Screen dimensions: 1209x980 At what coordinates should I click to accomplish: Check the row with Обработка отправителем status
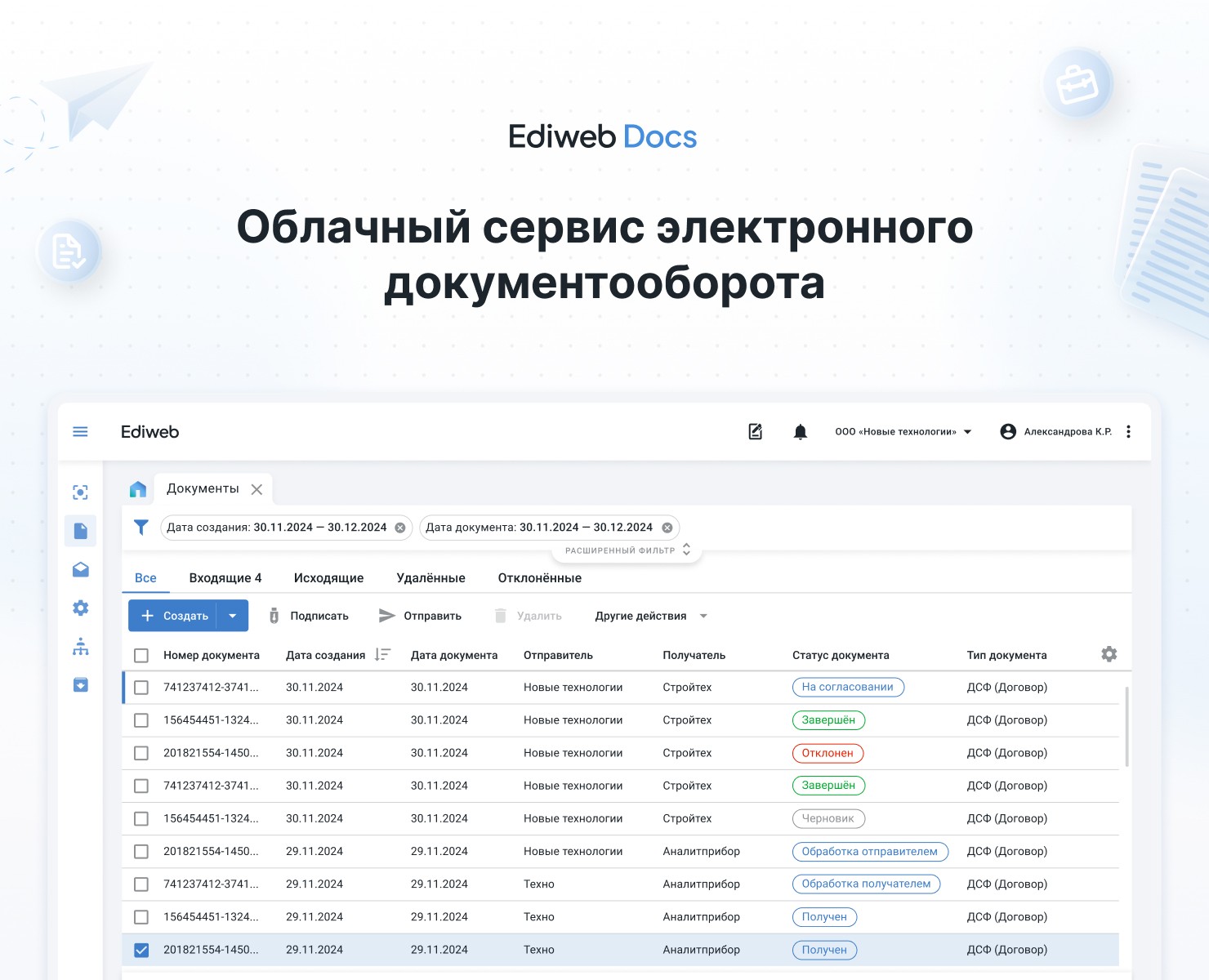click(141, 852)
